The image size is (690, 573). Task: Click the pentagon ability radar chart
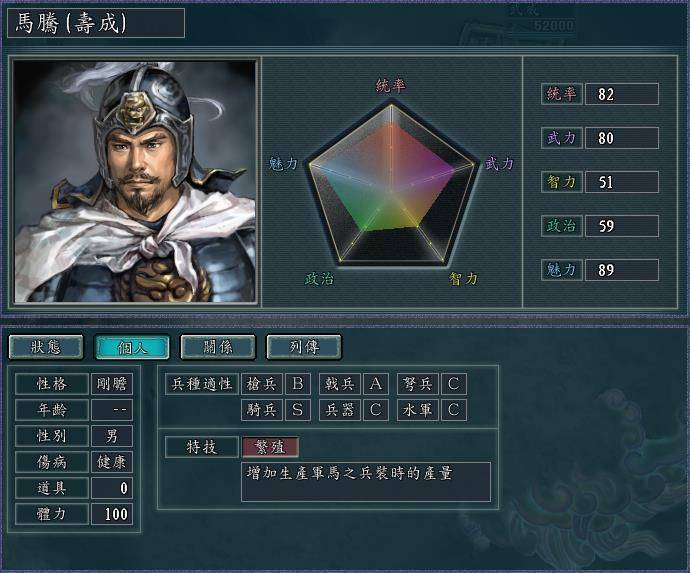tap(391, 185)
